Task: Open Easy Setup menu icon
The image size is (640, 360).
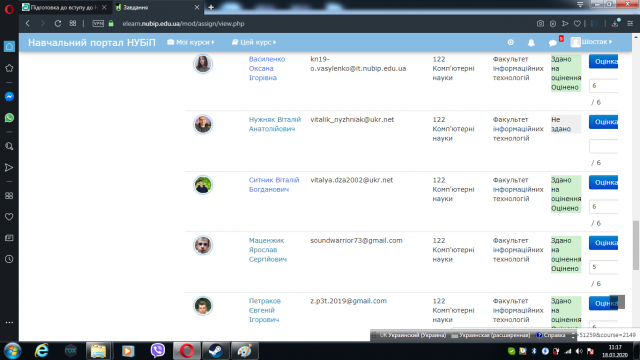Action: coord(630,24)
